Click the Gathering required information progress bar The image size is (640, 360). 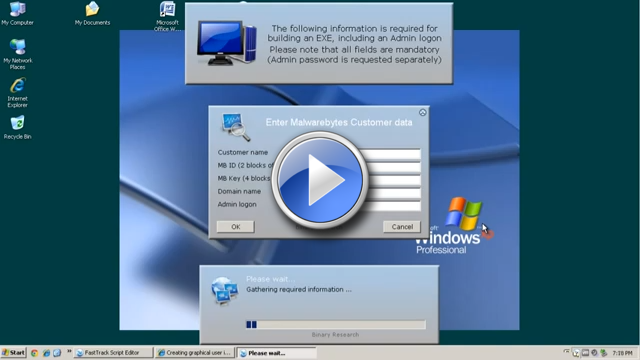coord(336,324)
